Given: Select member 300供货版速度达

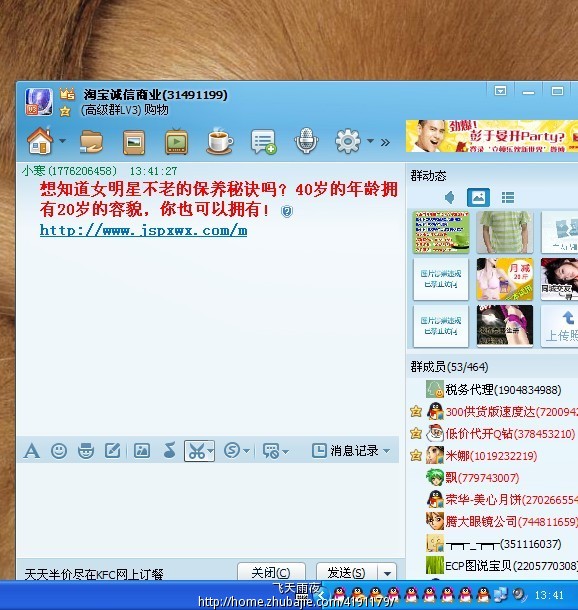Looking at the screenshot, I should (493, 412).
